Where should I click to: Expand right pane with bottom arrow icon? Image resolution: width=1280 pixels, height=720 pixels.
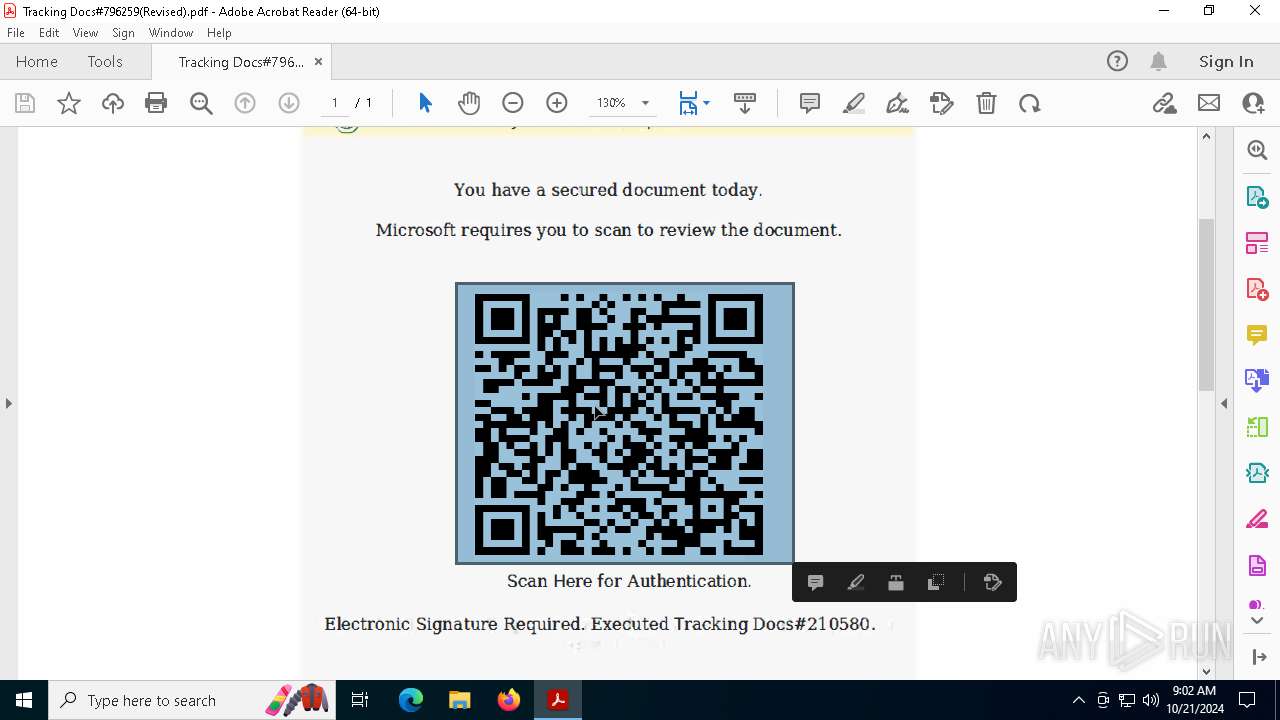(x=1258, y=657)
